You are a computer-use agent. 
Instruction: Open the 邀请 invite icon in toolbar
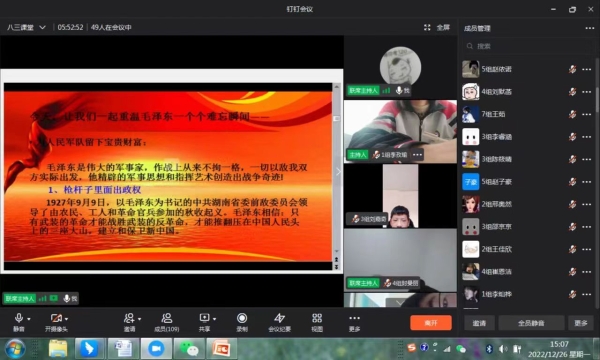click(x=129, y=318)
